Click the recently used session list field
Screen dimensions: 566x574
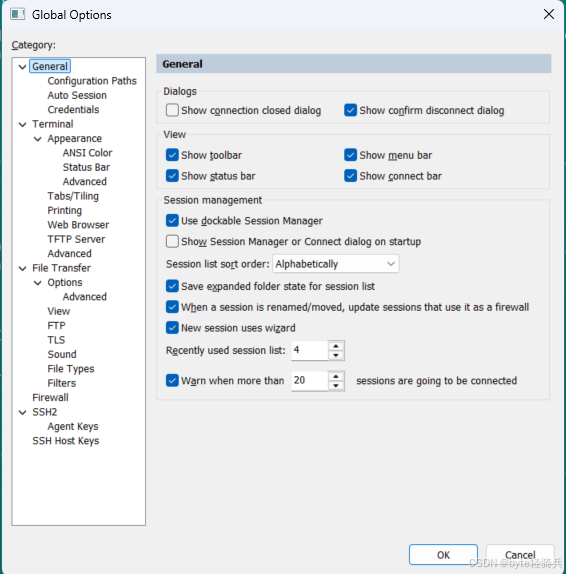pos(310,350)
